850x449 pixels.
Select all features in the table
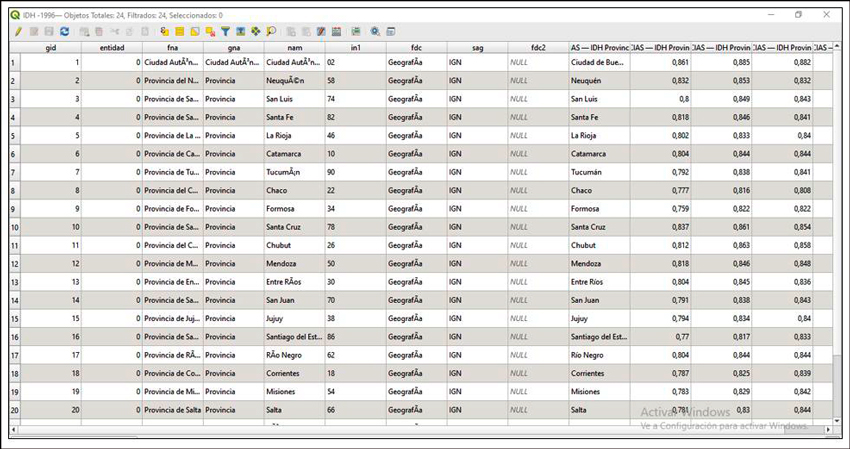pos(180,32)
